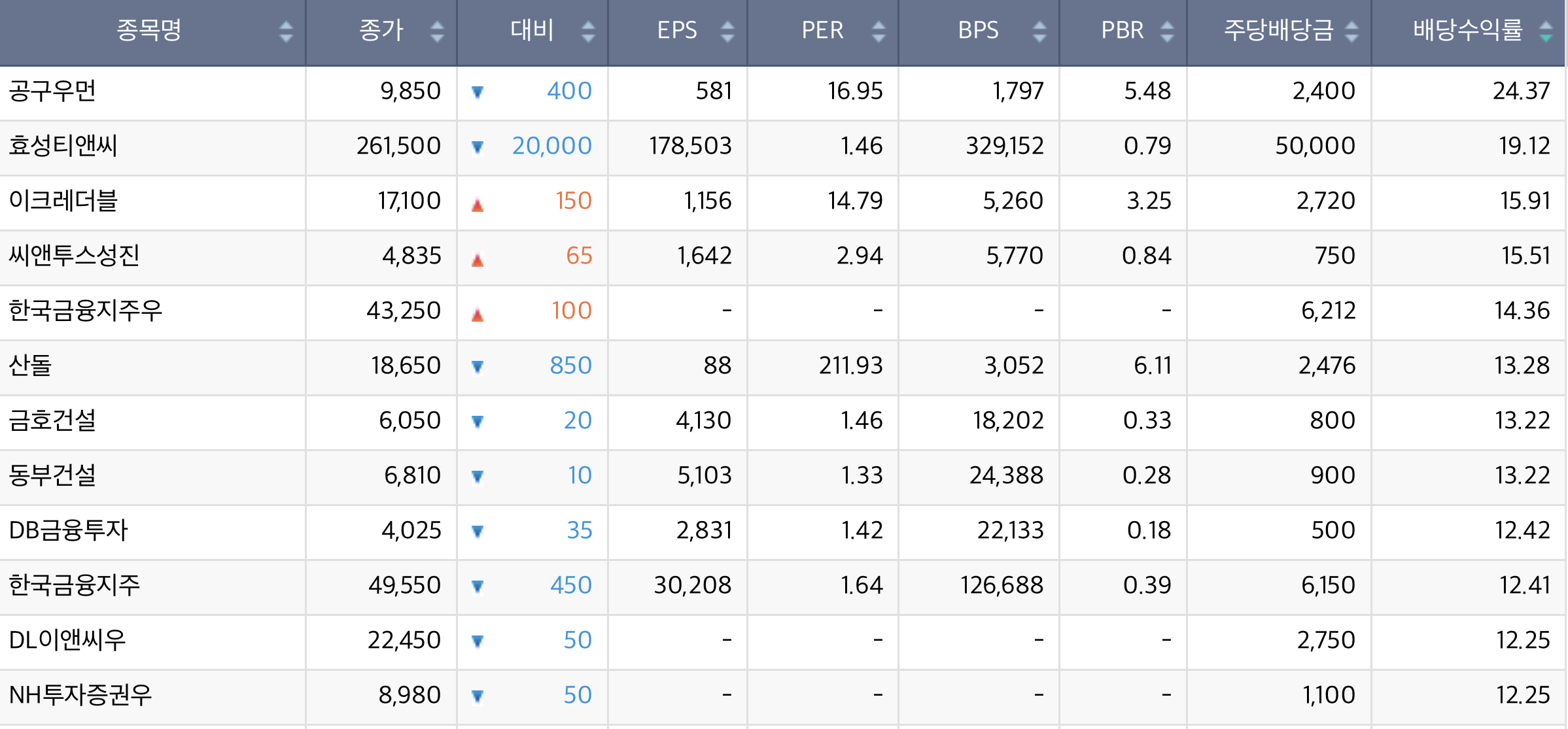Click the down arrow in 금호건설 row
The height and width of the screenshot is (729, 1568).
tap(478, 422)
